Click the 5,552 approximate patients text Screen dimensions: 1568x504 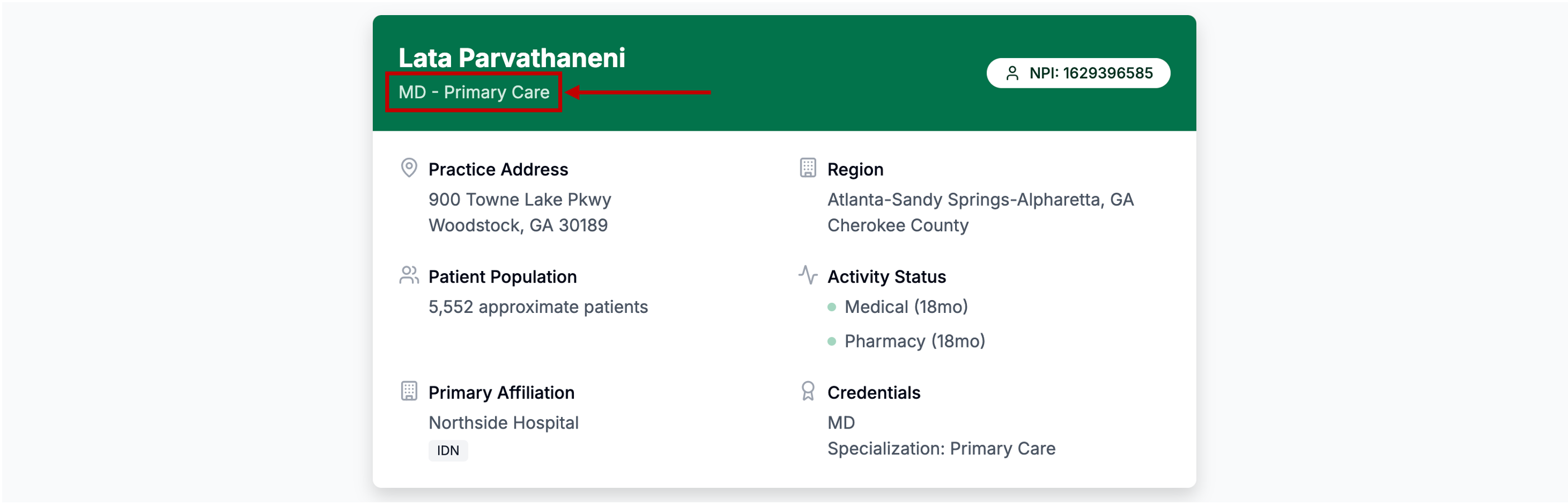coord(538,307)
